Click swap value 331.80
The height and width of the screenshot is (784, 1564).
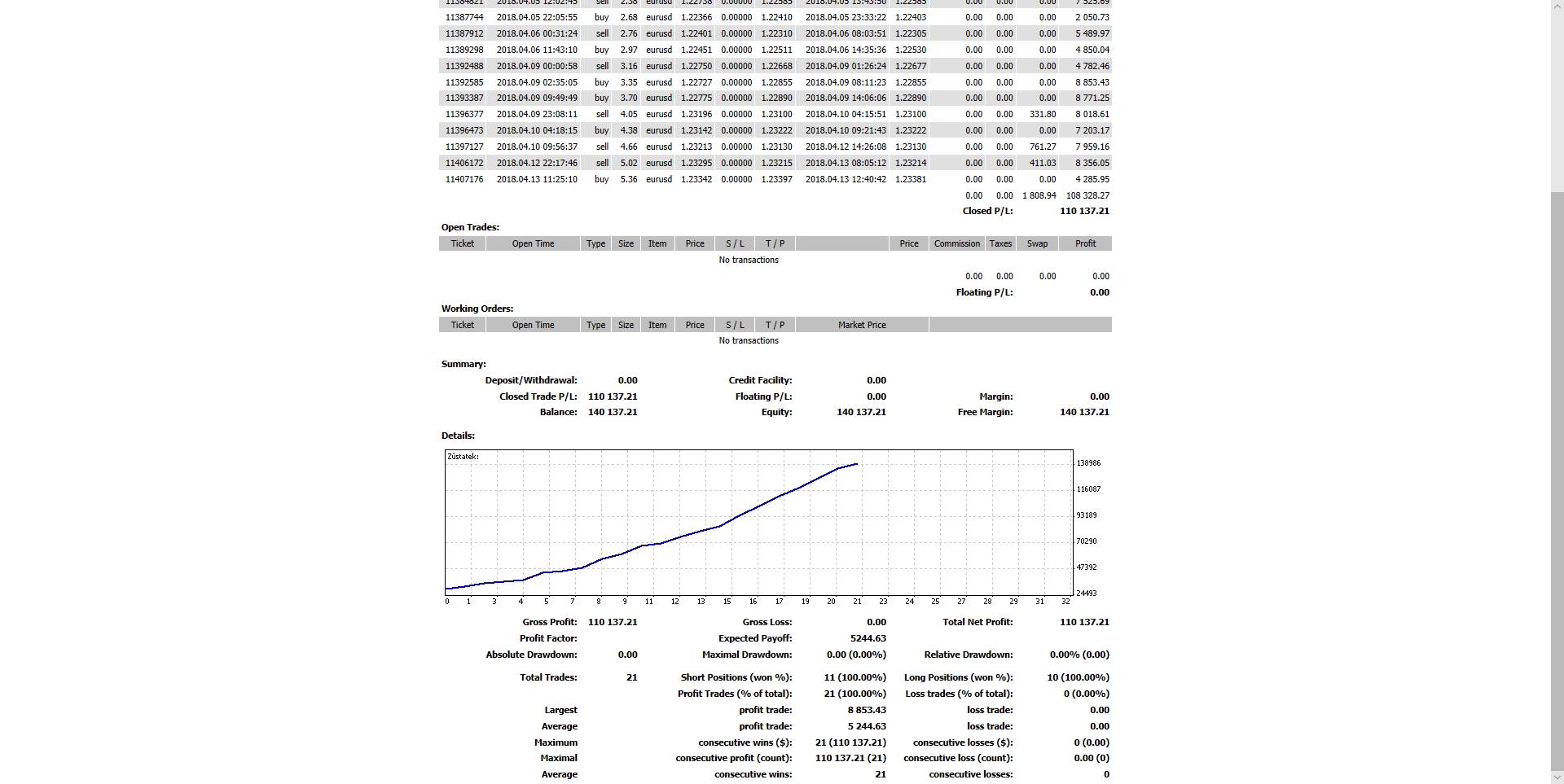1043,114
